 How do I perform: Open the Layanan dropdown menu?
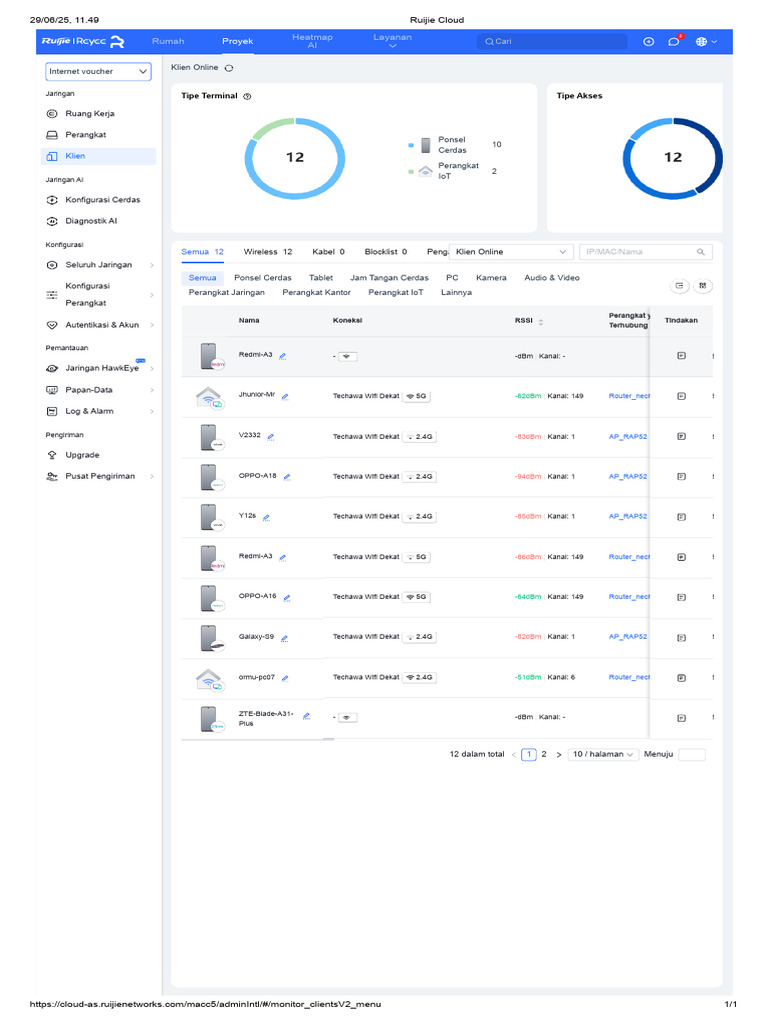coord(392,41)
